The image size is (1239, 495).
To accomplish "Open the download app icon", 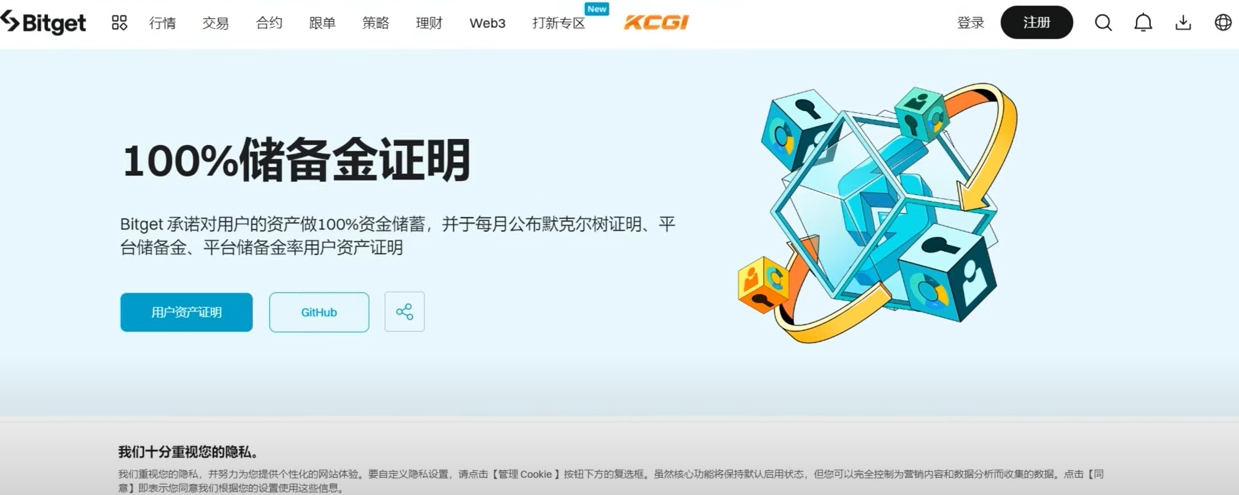I will [1183, 22].
